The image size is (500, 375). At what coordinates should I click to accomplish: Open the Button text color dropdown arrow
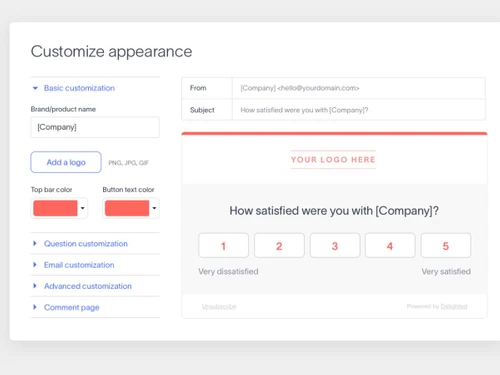point(154,208)
